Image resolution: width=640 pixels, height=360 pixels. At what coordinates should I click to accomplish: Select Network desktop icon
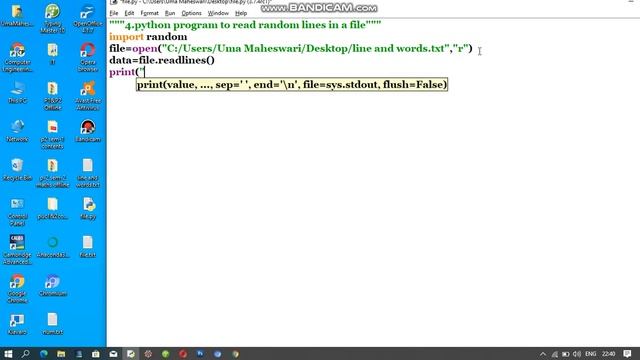17,131
